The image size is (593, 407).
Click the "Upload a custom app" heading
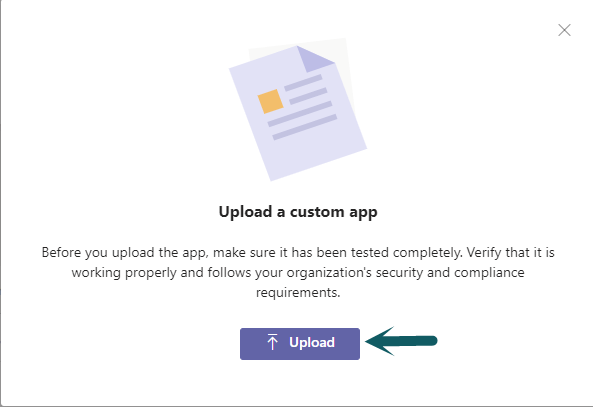point(298,212)
